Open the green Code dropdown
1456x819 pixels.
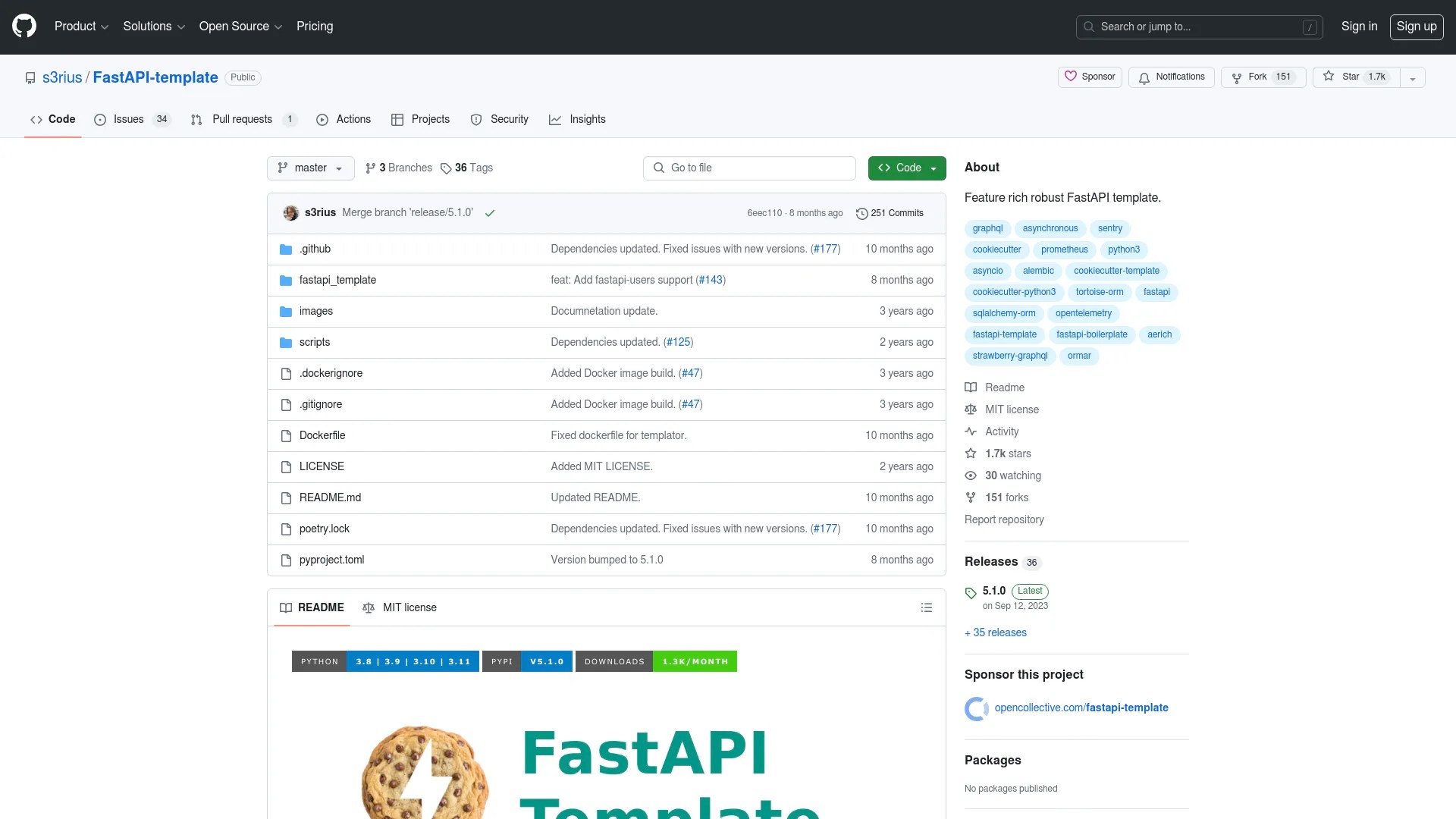click(907, 168)
